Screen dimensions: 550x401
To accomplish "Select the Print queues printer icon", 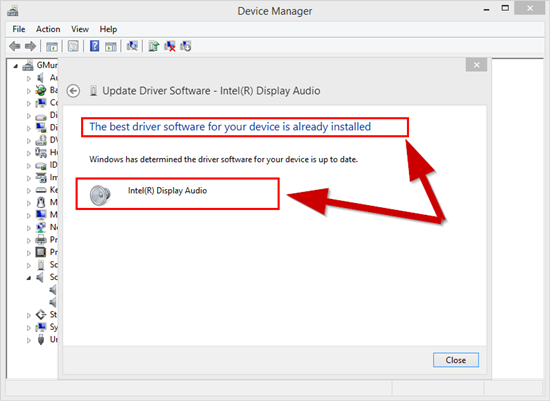I will coord(41,240).
